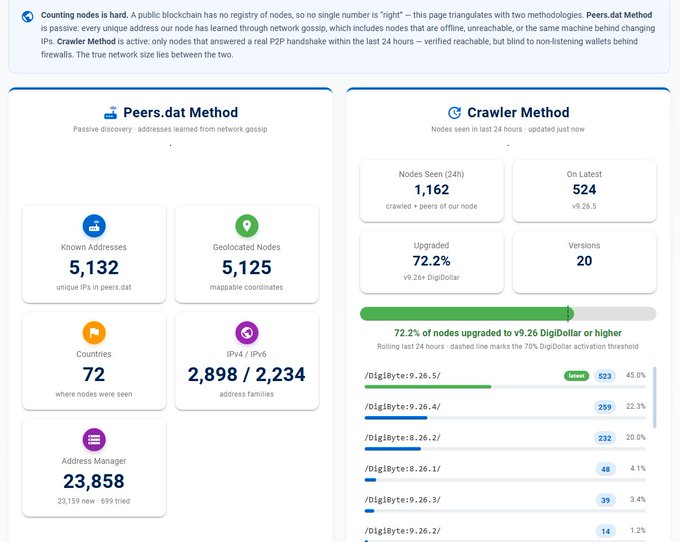
Task: Click the Geolocated Nodes value 5,125
Action: [247, 268]
